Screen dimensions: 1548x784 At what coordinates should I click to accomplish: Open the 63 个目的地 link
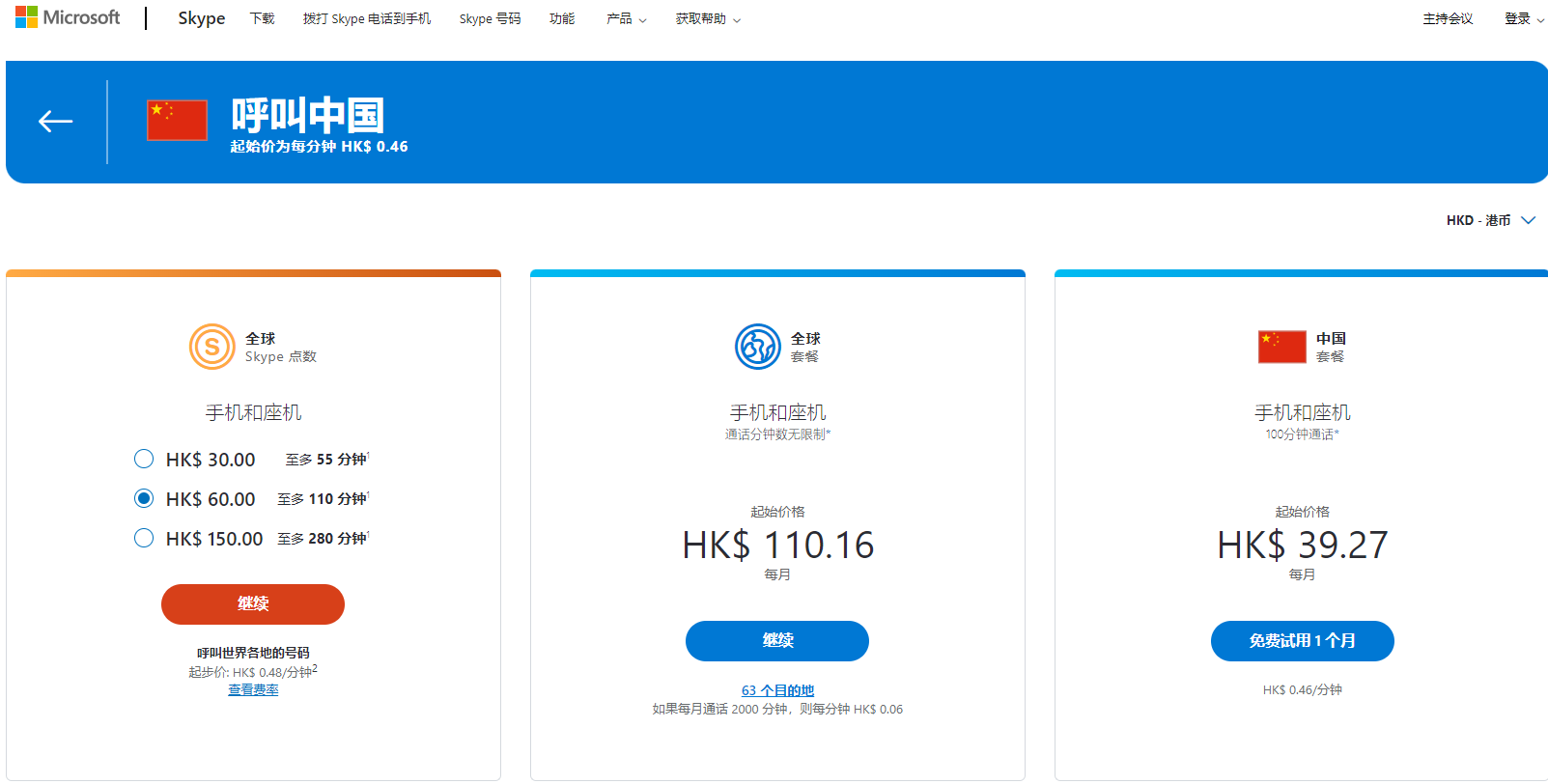pyautogui.click(x=777, y=690)
